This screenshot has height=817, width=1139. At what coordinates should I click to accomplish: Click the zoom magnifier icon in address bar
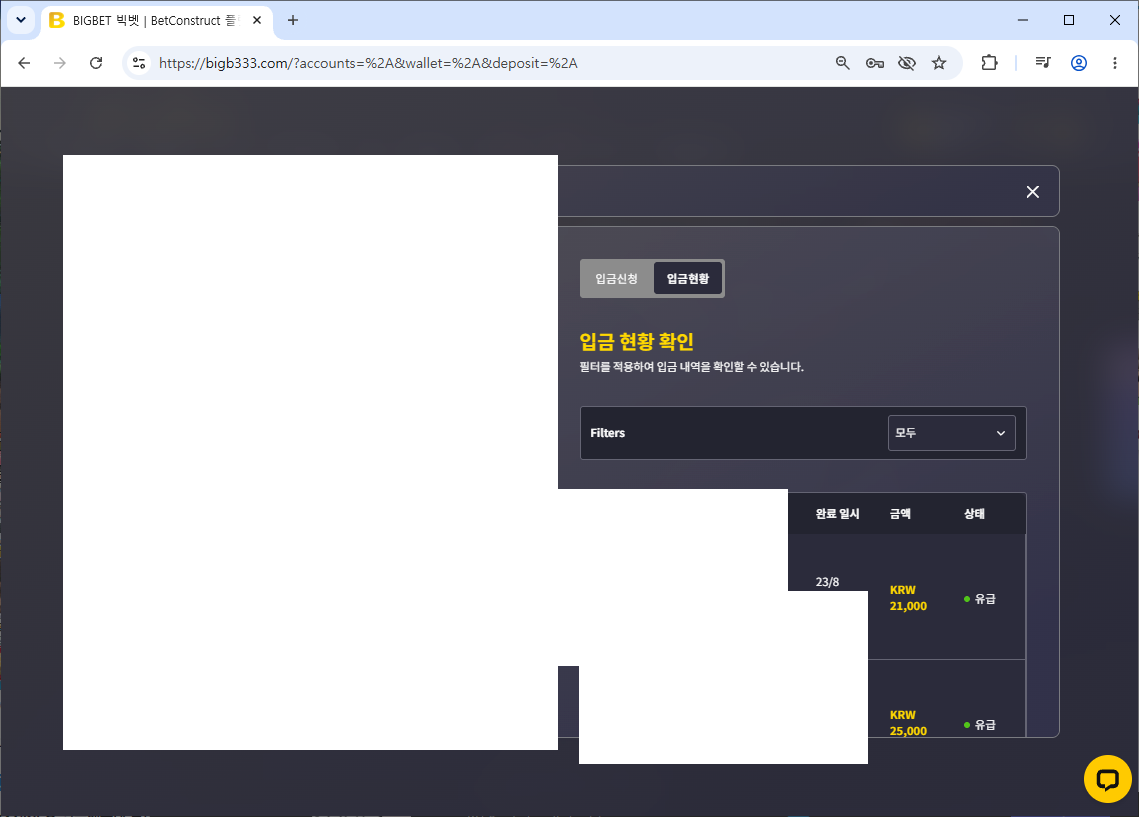click(x=843, y=63)
